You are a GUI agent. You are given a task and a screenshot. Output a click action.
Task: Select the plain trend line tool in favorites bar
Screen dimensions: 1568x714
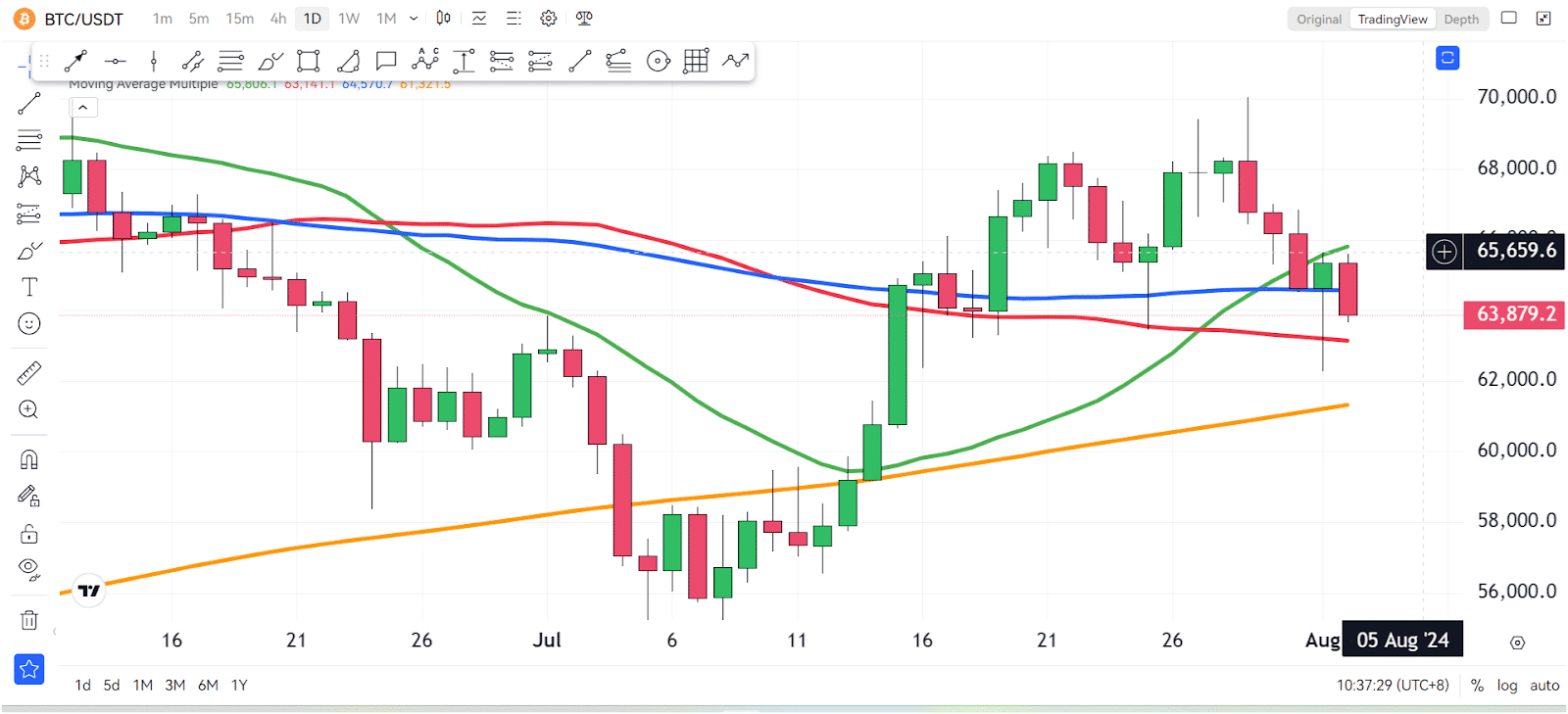pos(580,61)
